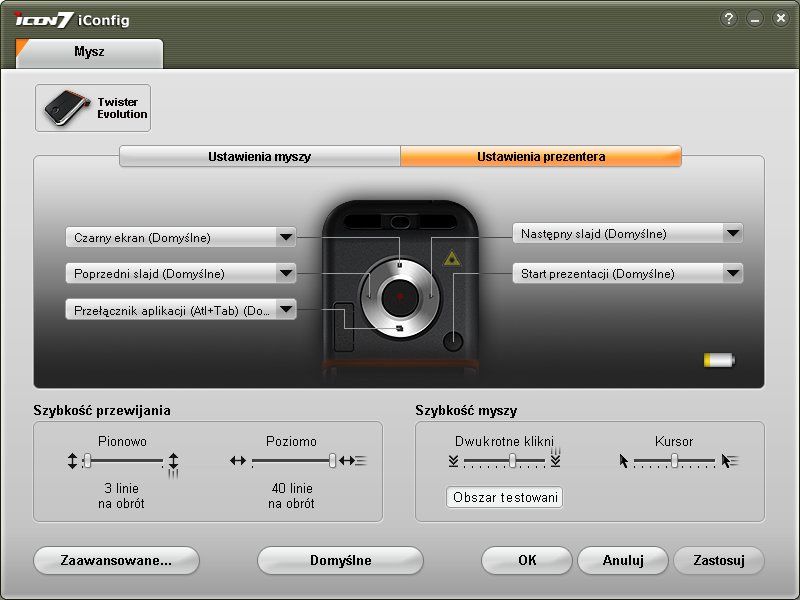Select the Ustawienia prezentera tab

tap(541, 156)
